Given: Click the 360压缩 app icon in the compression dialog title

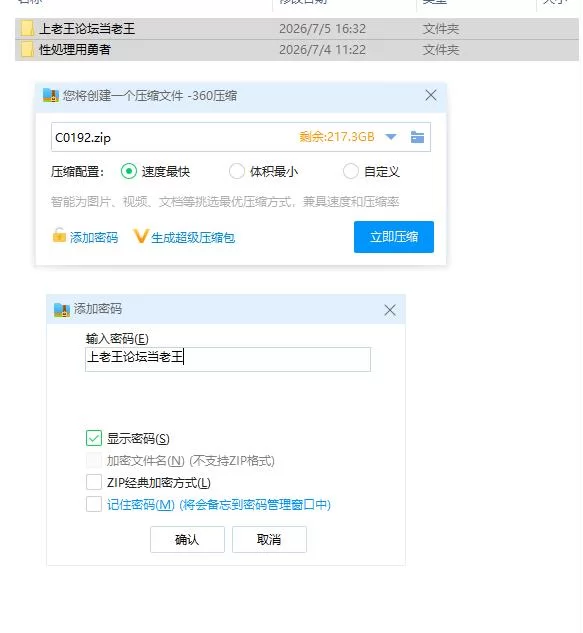Looking at the screenshot, I should pyautogui.click(x=51, y=96).
